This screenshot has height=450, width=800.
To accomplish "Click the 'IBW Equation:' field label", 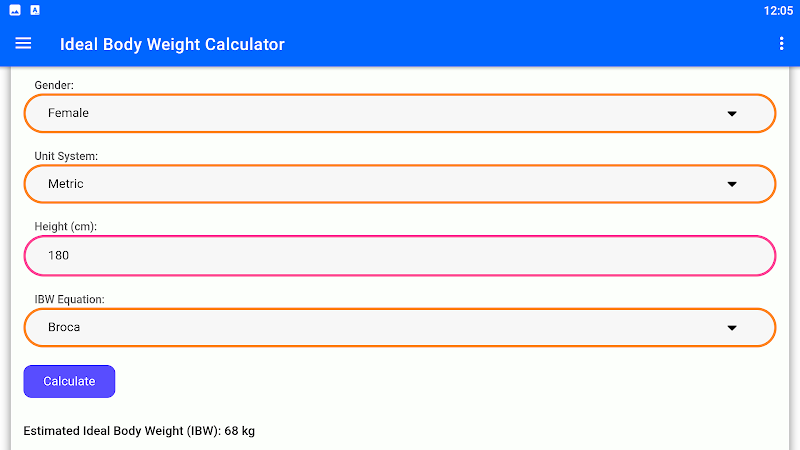I will 69,299.
